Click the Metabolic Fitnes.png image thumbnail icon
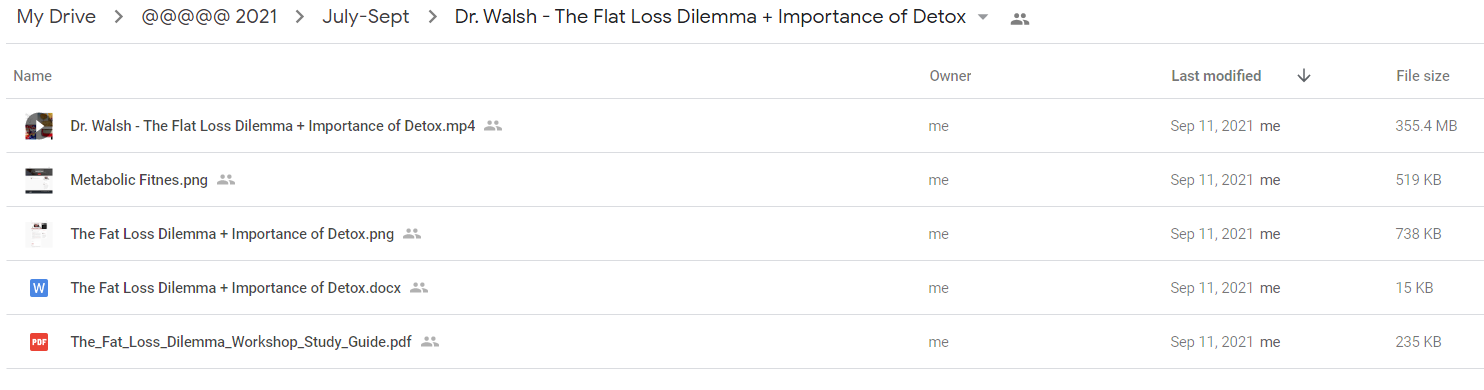1484x390 pixels. coord(39,180)
